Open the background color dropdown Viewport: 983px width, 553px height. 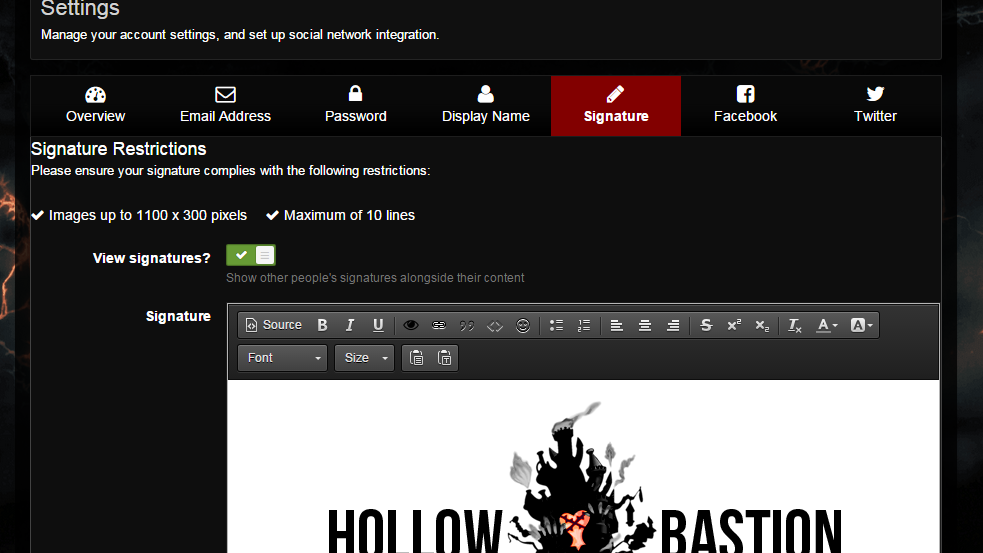(x=861, y=325)
